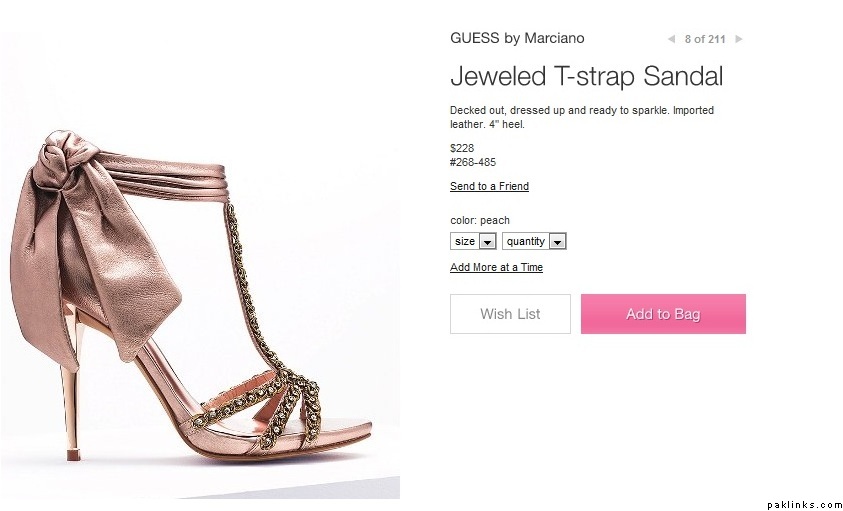This screenshot has height=511, width=843.
Task: Click the arrow button on quantity selector
Action: (558, 241)
